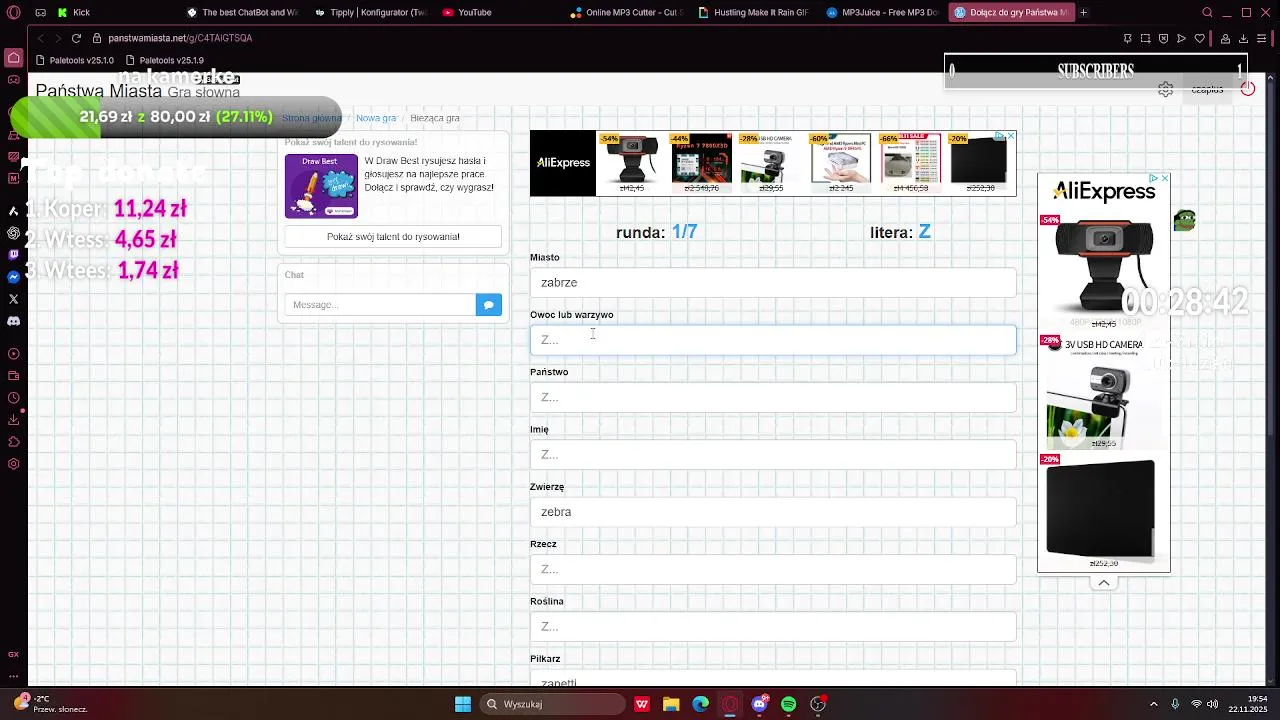Image resolution: width=1280 pixels, height=720 pixels.
Task: Open the snapshot tool in address bar
Action: tap(1146, 38)
